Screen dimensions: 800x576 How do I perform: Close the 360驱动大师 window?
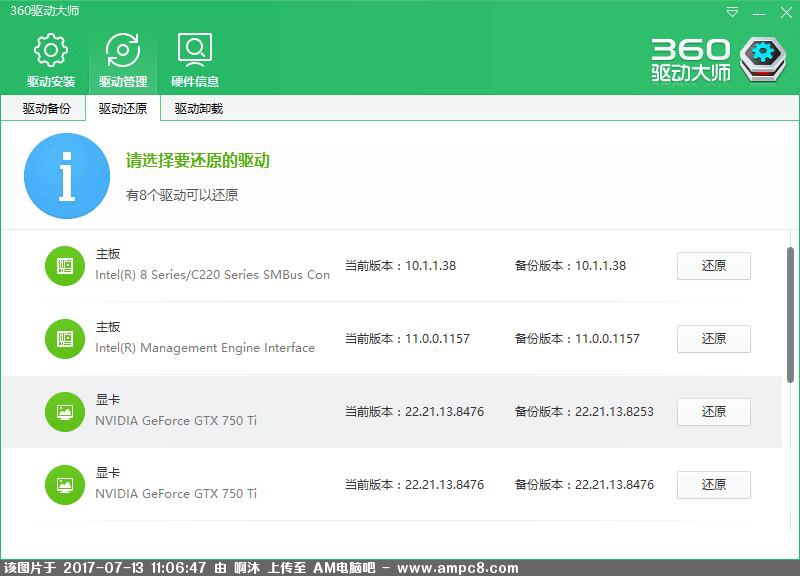(786, 12)
